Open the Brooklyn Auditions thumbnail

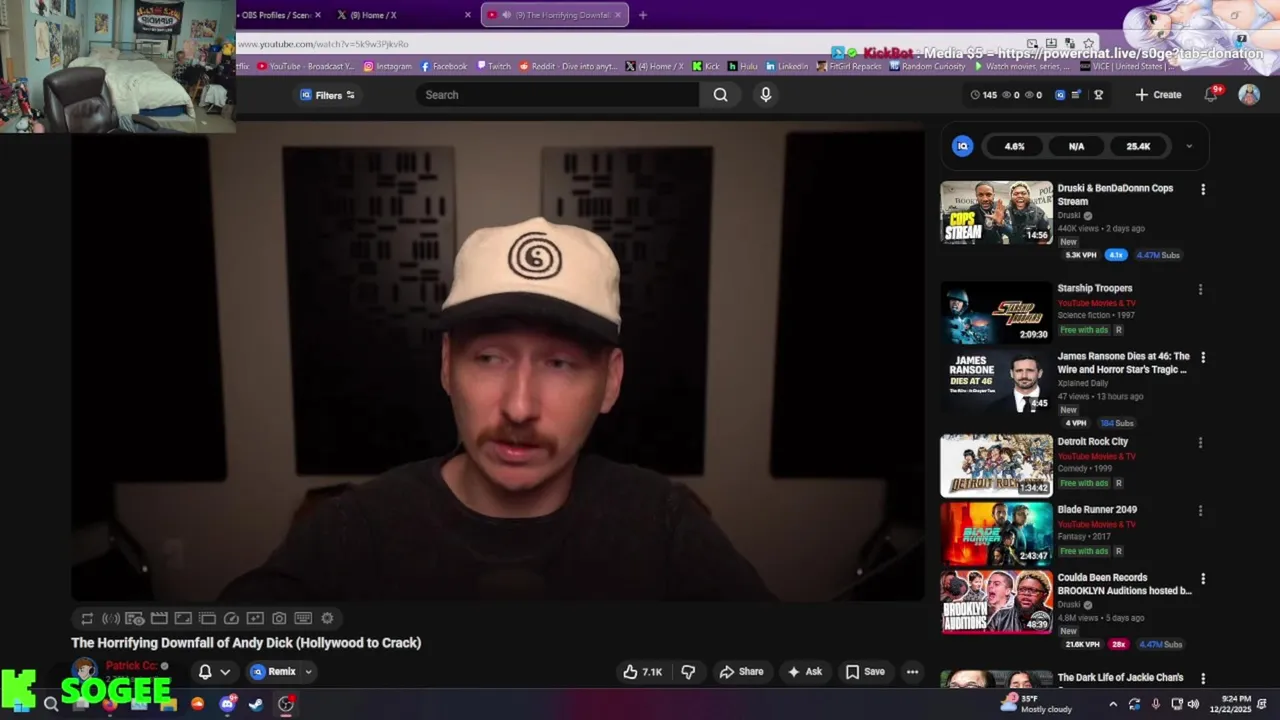(x=996, y=602)
